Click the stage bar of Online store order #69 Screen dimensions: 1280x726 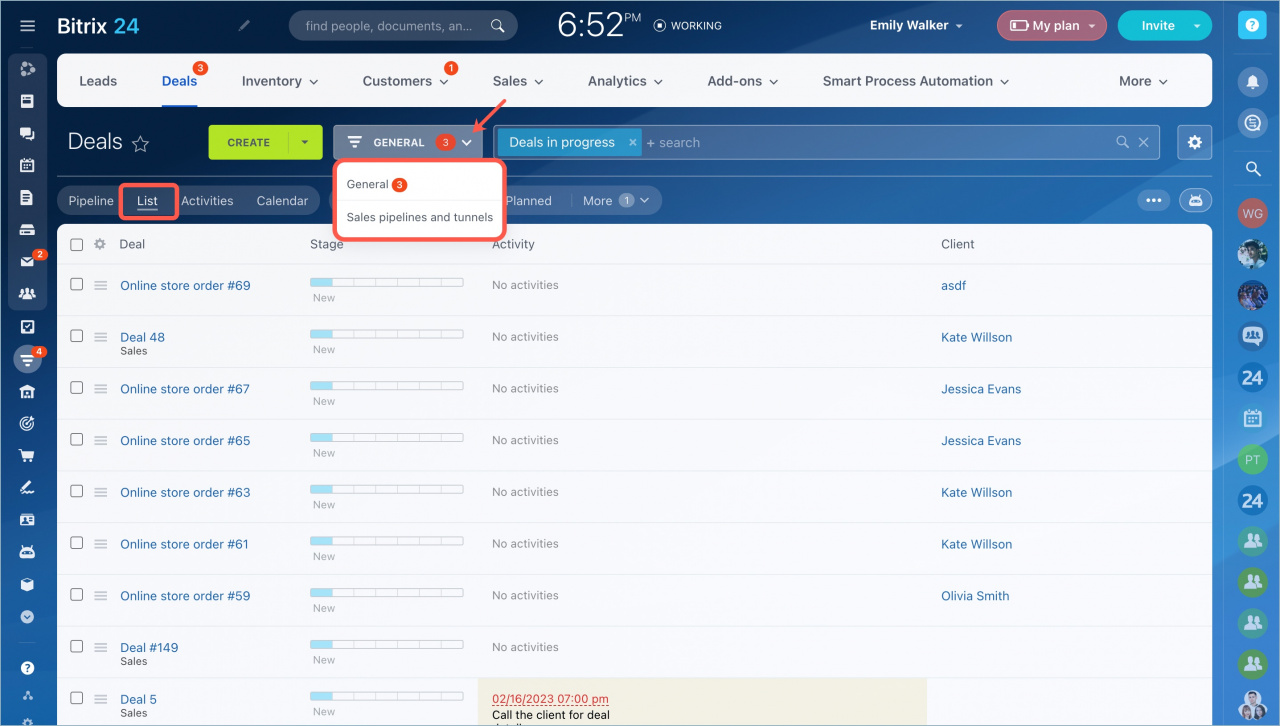pos(387,282)
